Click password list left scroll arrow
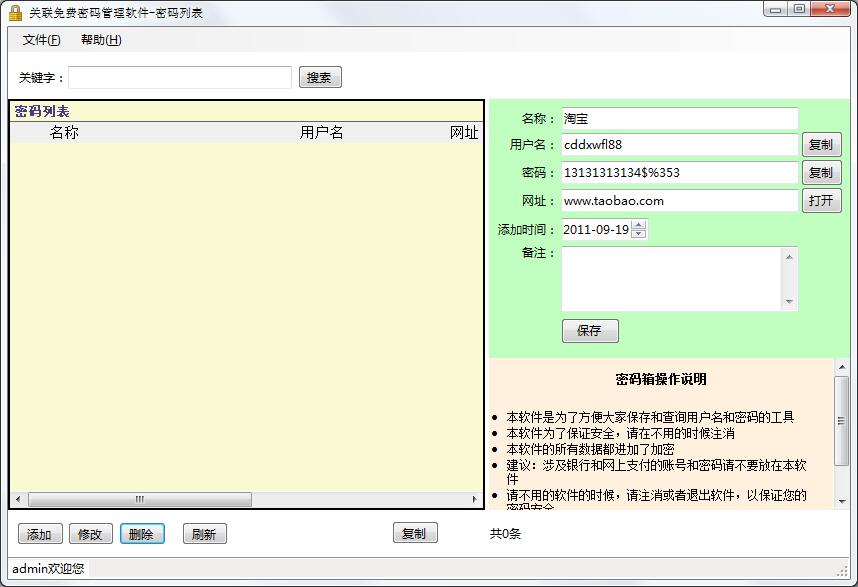This screenshot has height=587, width=858. tap(19, 499)
